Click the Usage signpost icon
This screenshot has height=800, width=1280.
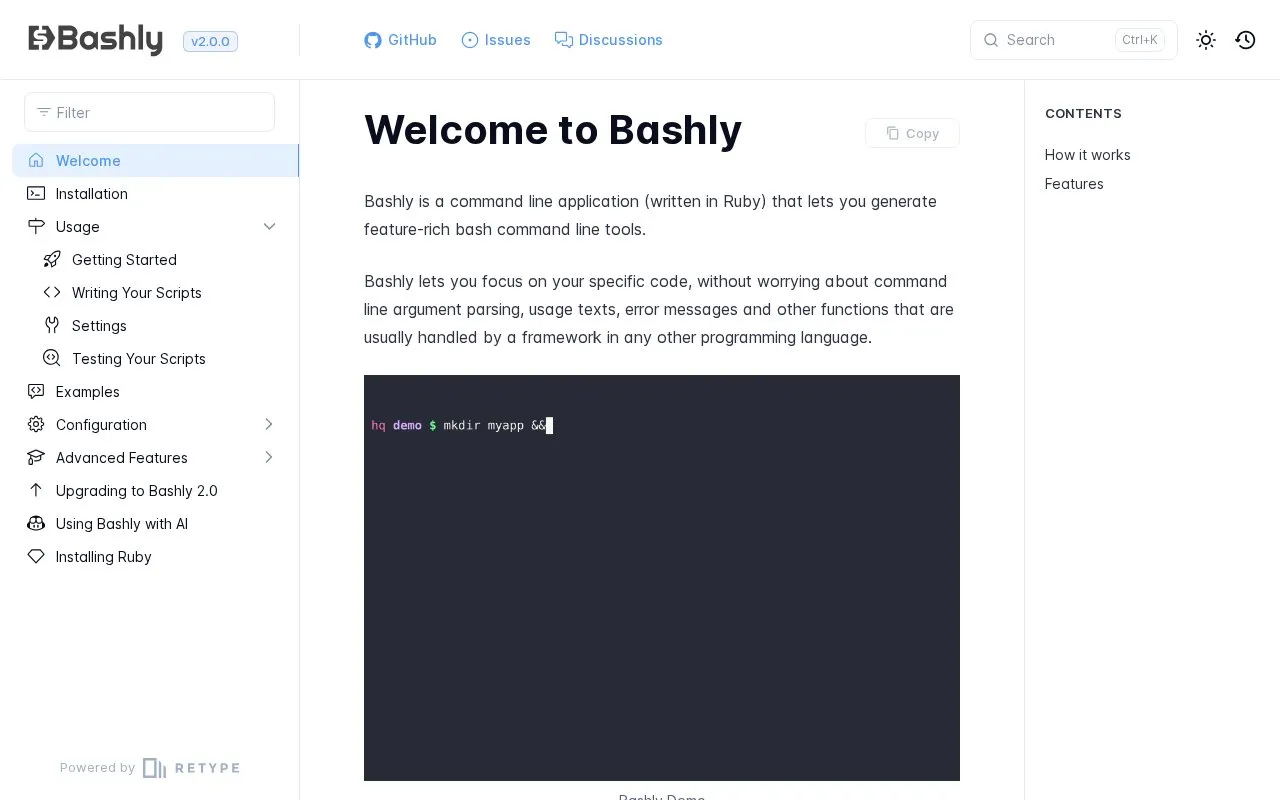(x=36, y=226)
